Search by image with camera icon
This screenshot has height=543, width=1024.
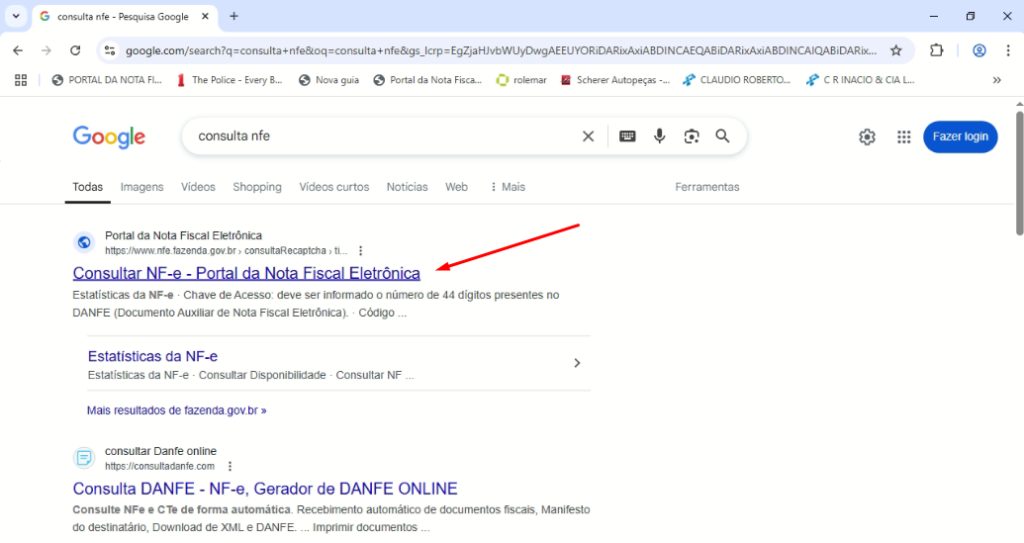[x=692, y=136]
